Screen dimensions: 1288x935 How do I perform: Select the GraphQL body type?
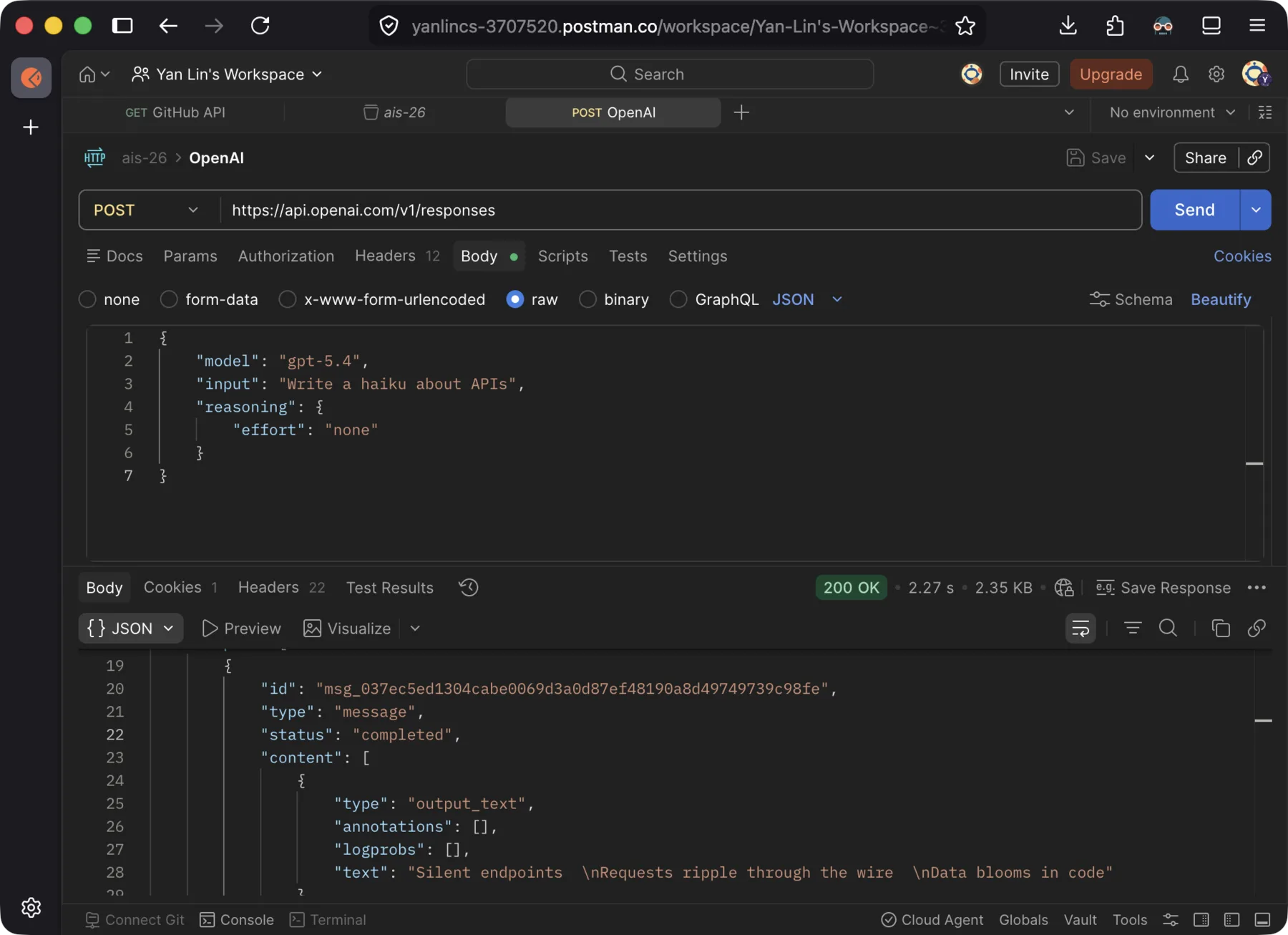click(x=678, y=299)
